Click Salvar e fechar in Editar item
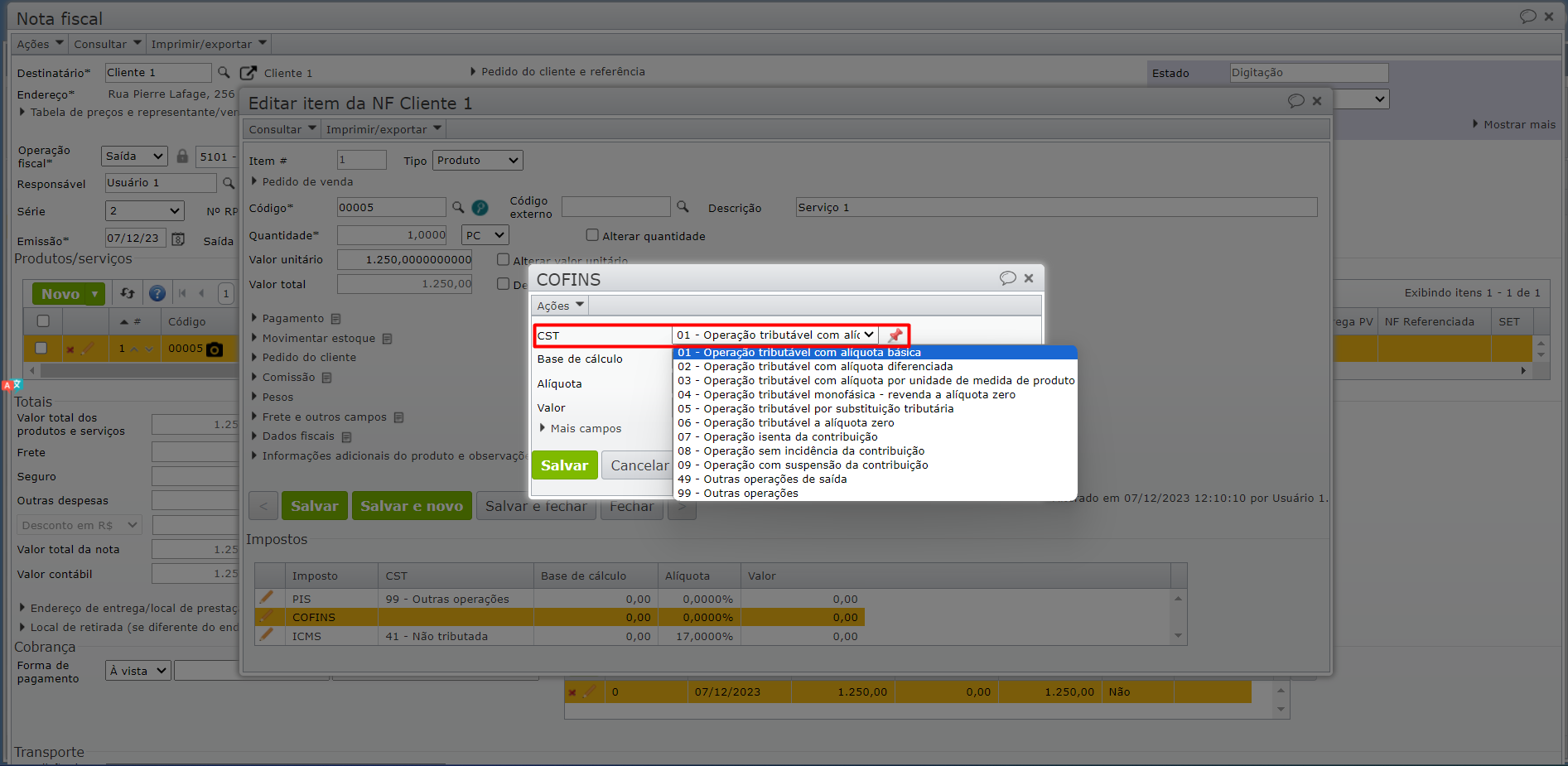 [x=536, y=506]
